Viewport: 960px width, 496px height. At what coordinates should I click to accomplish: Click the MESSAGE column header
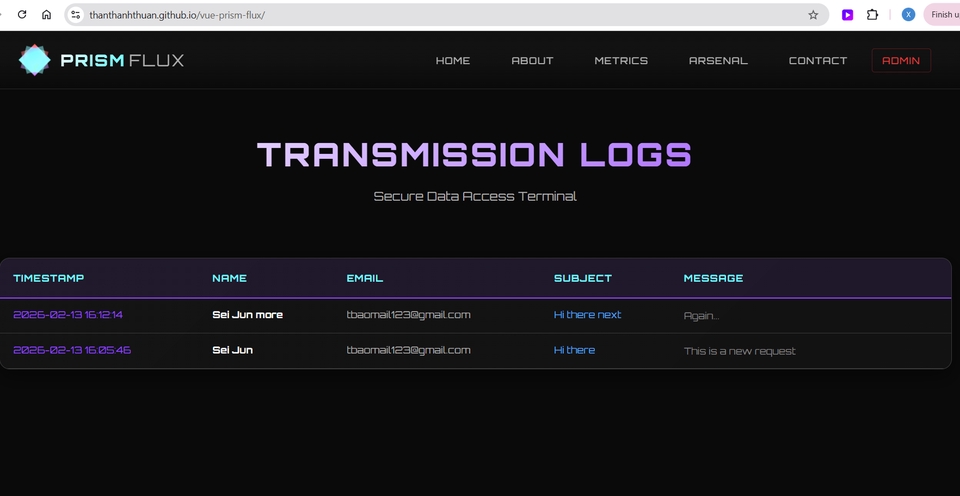(x=713, y=278)
